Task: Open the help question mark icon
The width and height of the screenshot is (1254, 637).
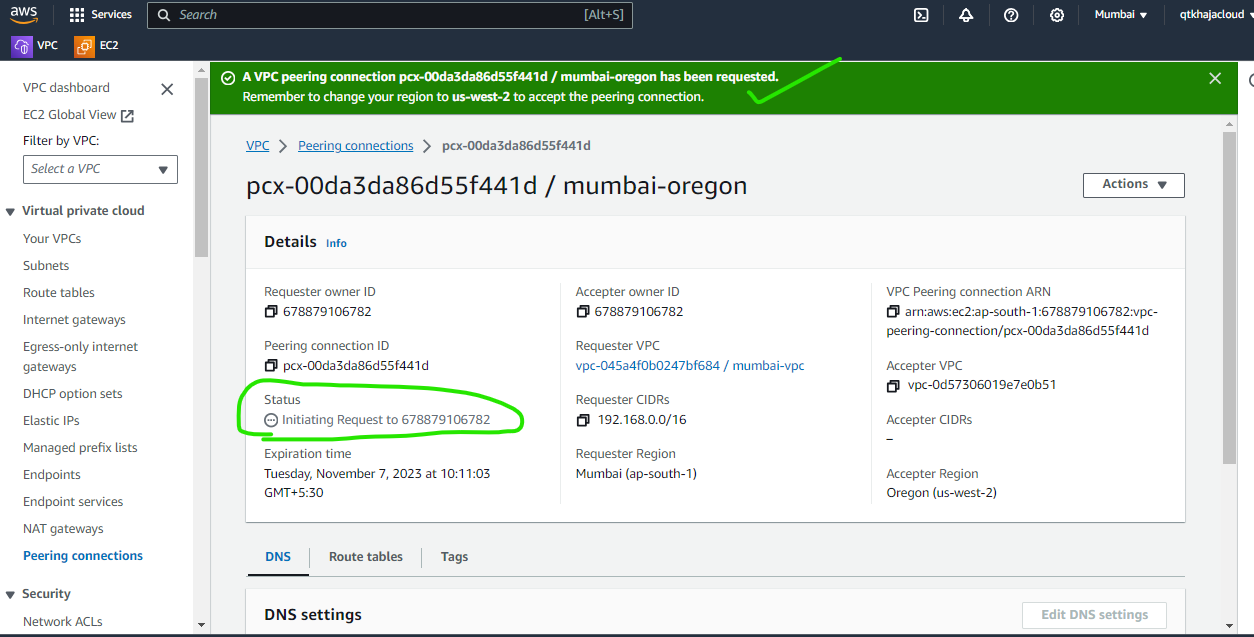Action: [x=1011, y=15]
